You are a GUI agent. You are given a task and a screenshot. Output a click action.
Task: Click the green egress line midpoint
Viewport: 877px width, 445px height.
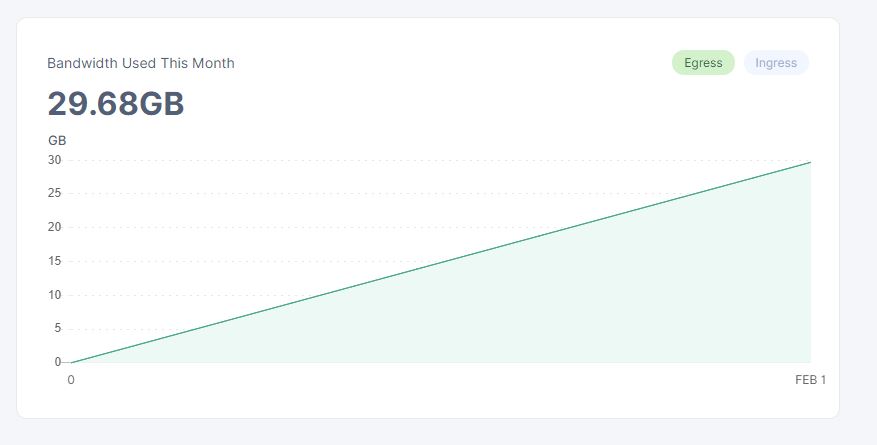click(x=441, y=262)
